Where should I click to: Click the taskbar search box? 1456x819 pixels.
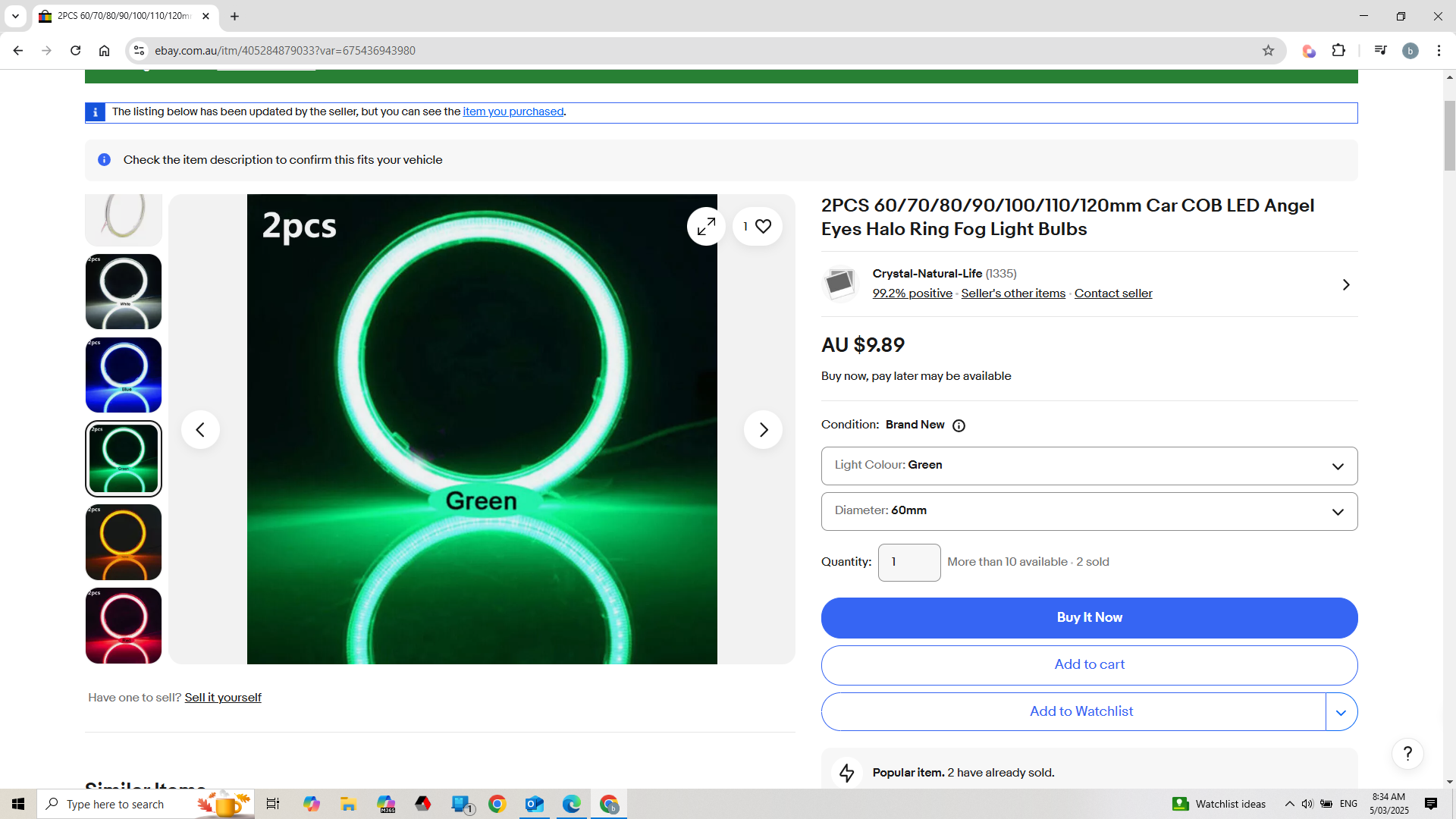click(x=146, y=804)
